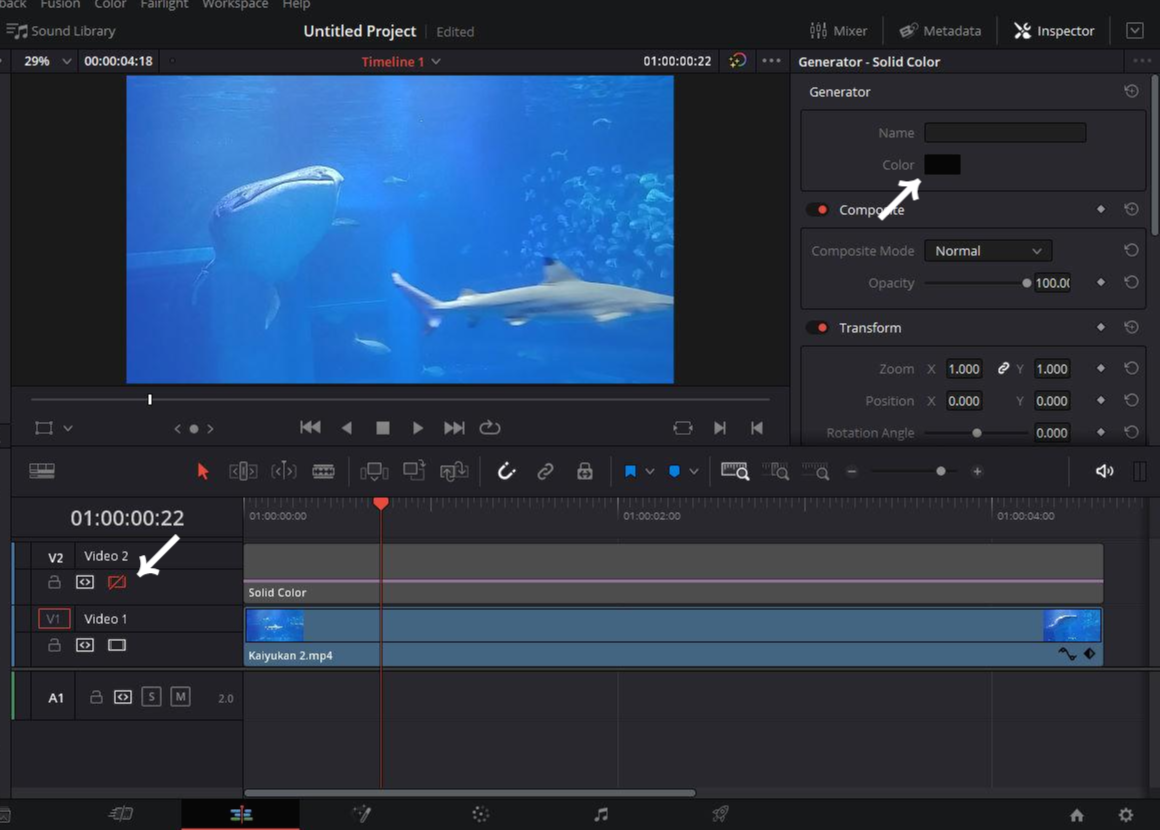This screenshot has width=1160, height=830.
Task: Click the Insert Clip icon
Action: (374, 471)
